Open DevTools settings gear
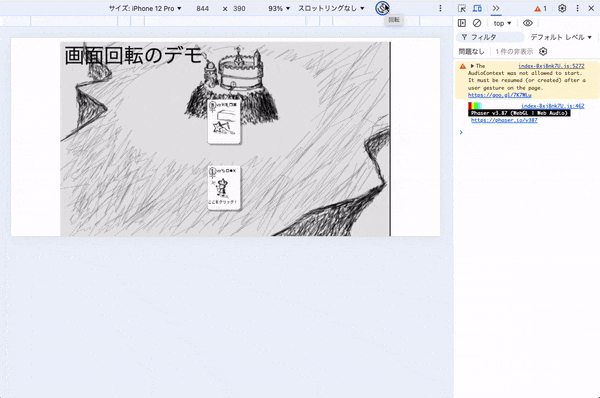Viewport: 600px width, 398px height. pyautogui.click(x=562, y=8)
